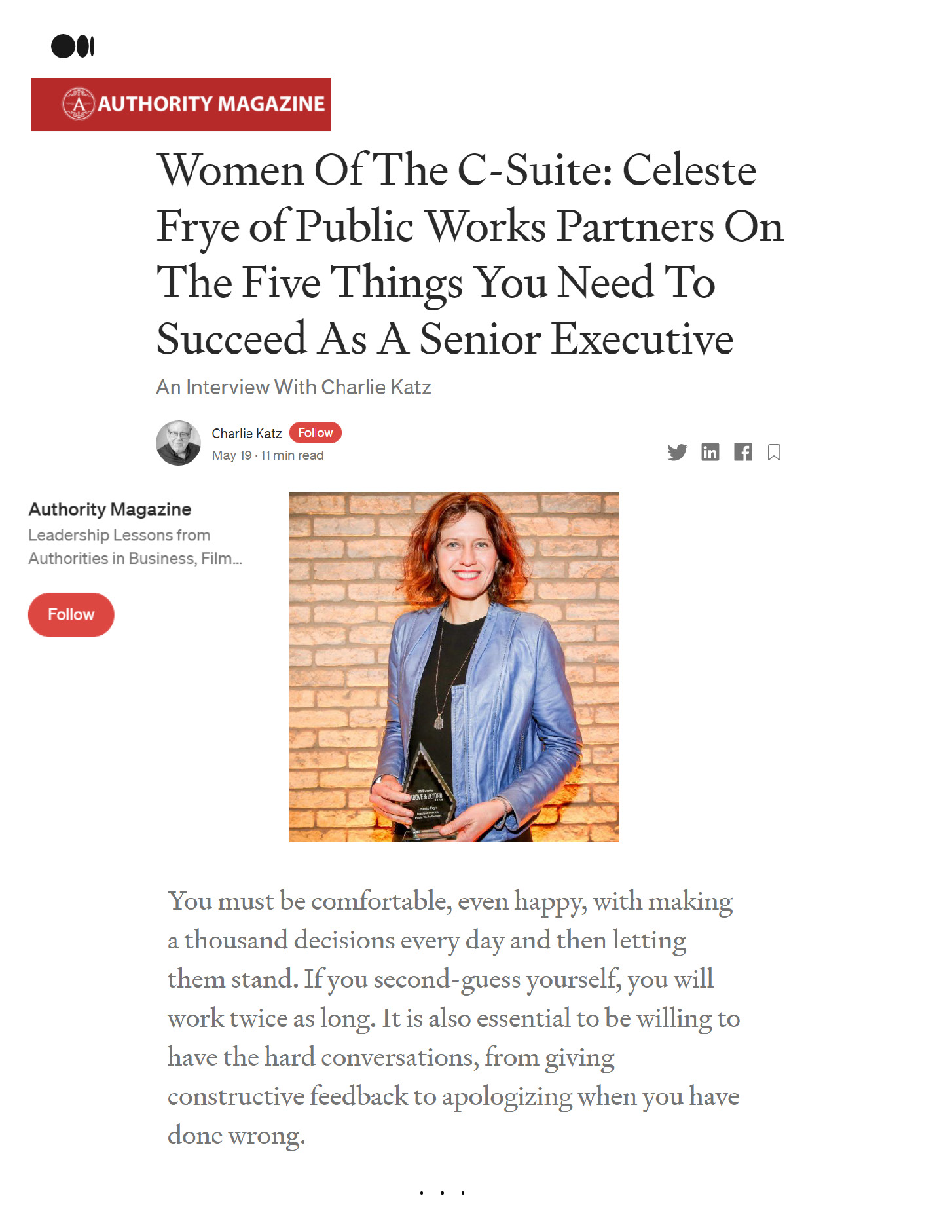Bookmark this story
The image size is (952, 1232).
point(774,453)
